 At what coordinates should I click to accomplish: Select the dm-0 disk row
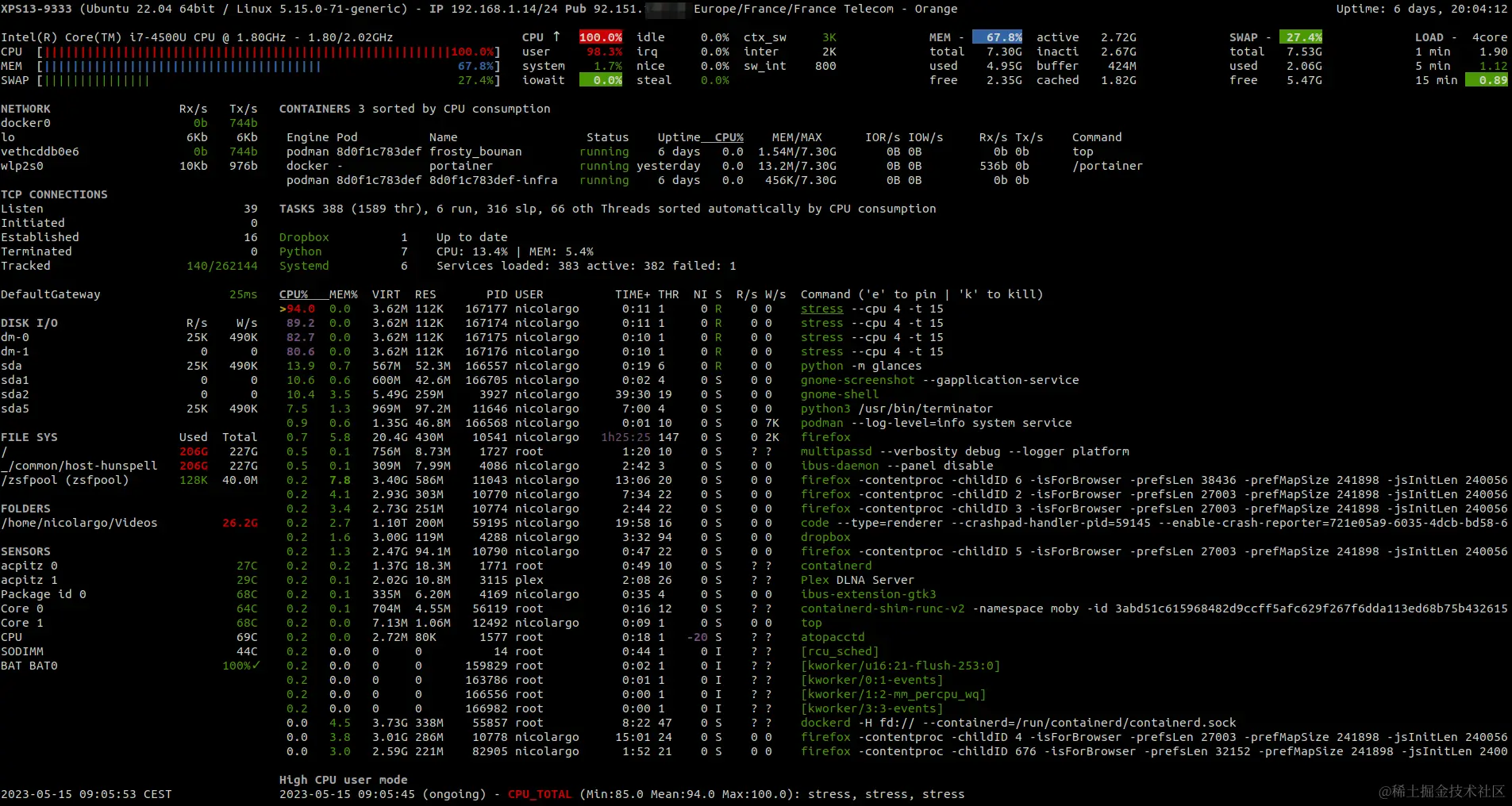tap(129, 337)
